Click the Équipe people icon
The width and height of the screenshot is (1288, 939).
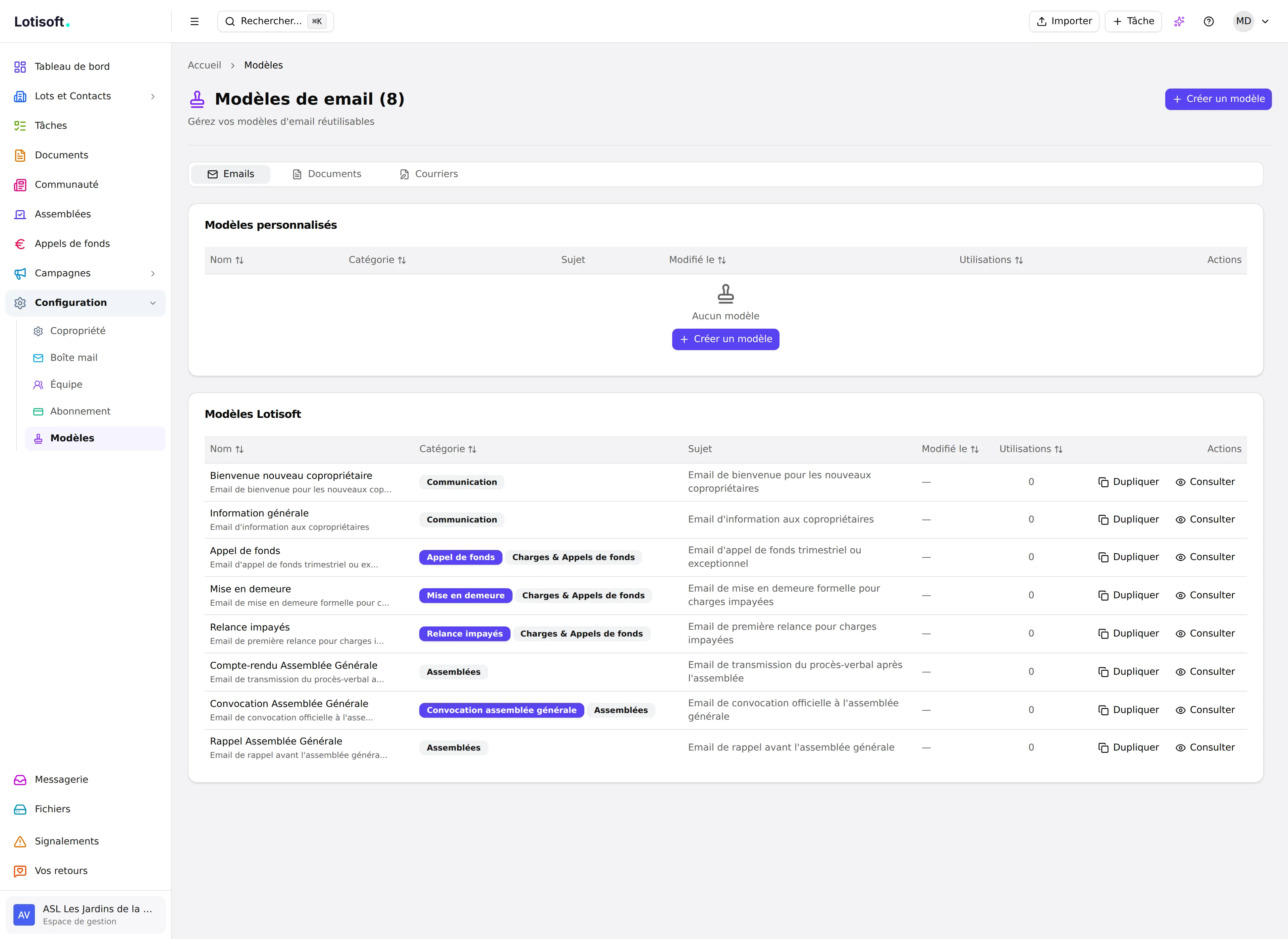coord(38,385)
